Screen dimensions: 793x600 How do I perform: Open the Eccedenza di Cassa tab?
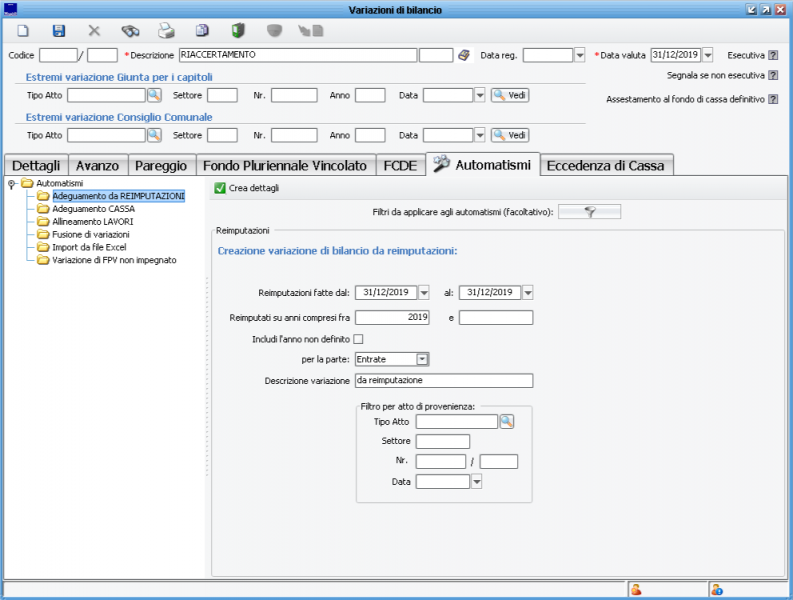[x=607, y=165]
